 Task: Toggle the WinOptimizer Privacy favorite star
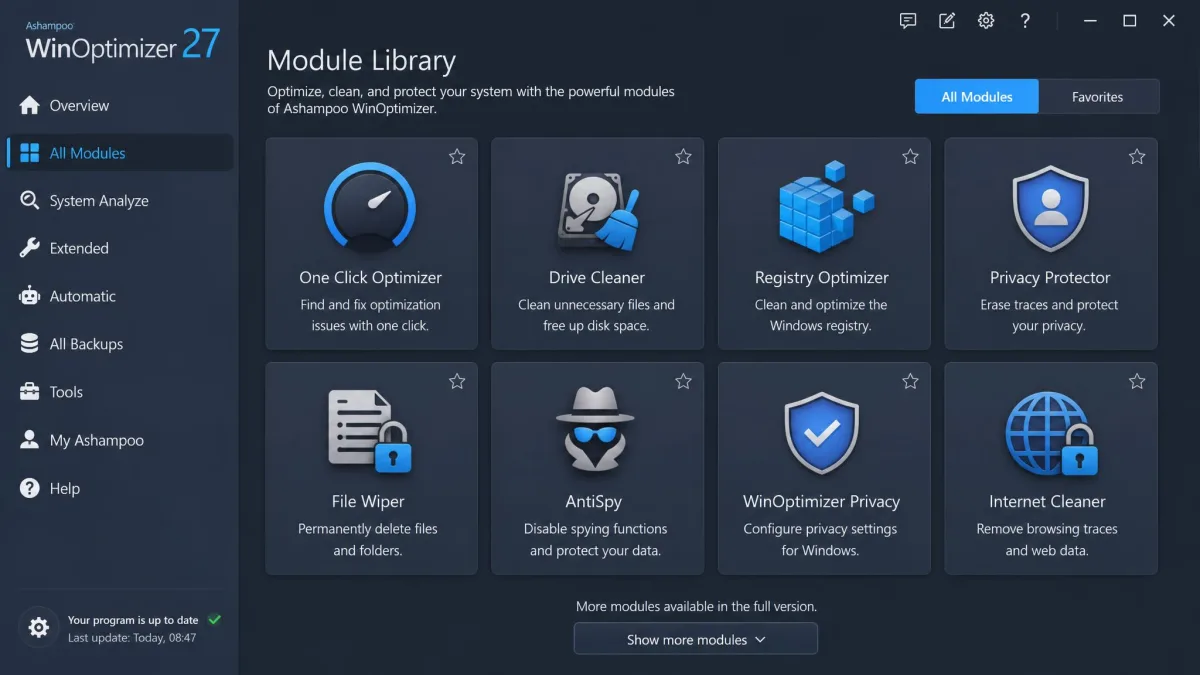910,381
